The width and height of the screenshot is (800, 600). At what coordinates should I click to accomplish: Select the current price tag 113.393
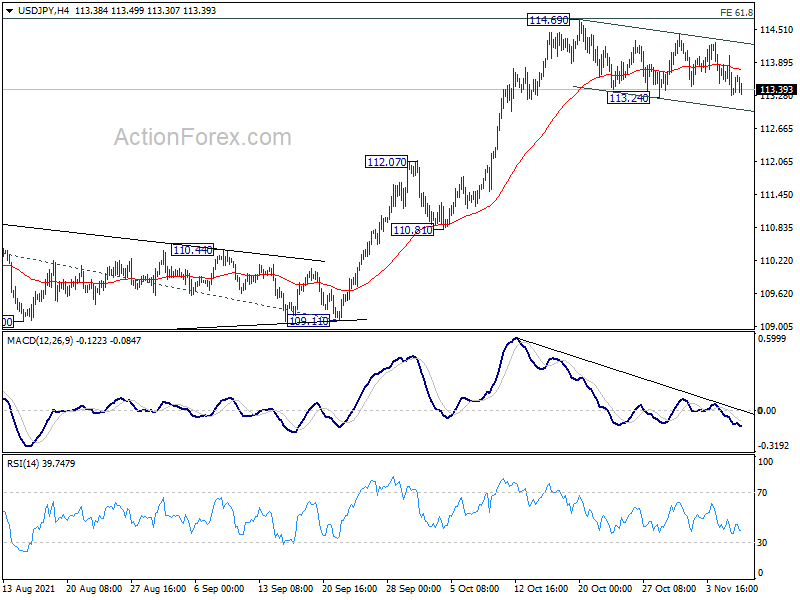point(776,90)
